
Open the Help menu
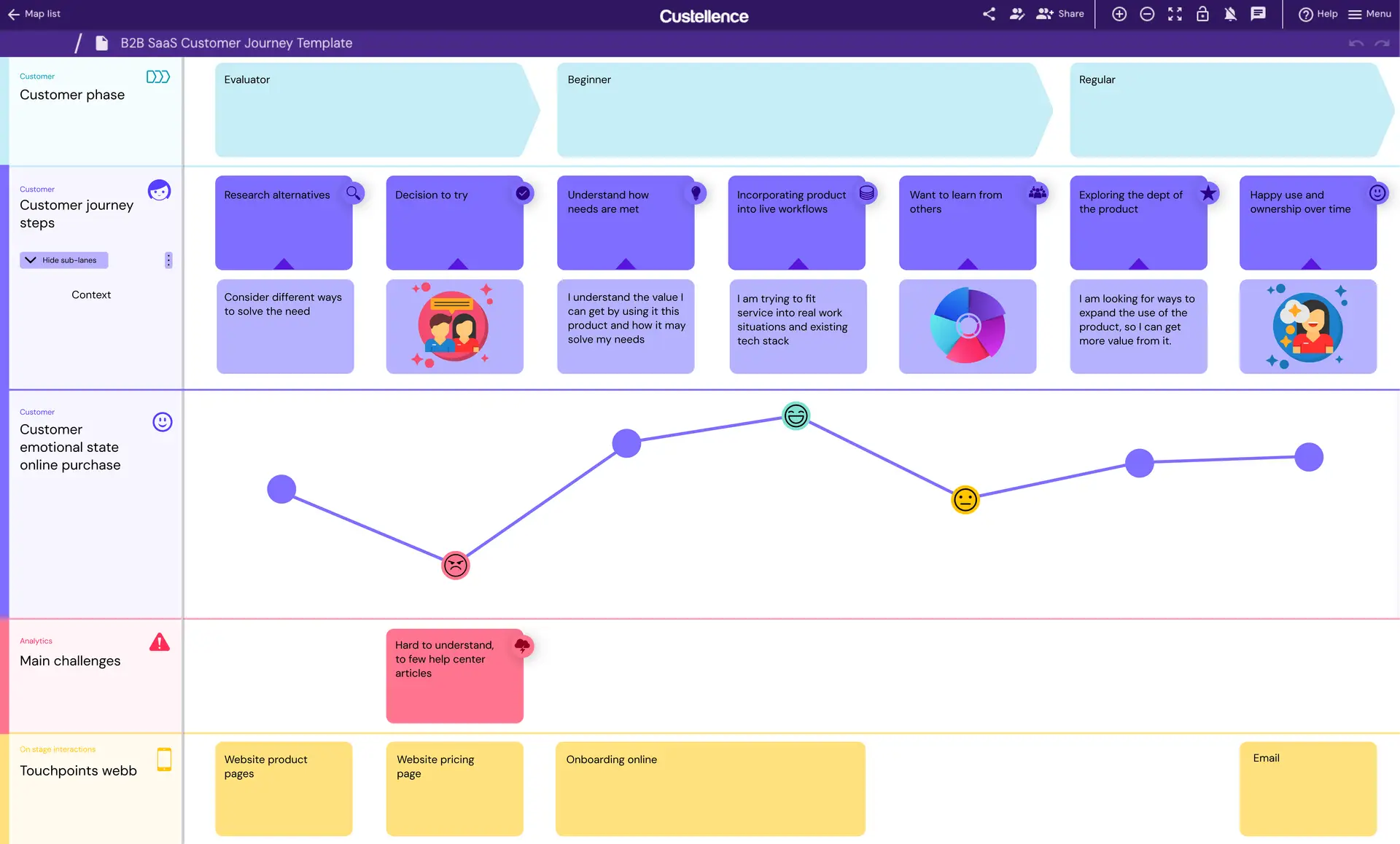1318,14
